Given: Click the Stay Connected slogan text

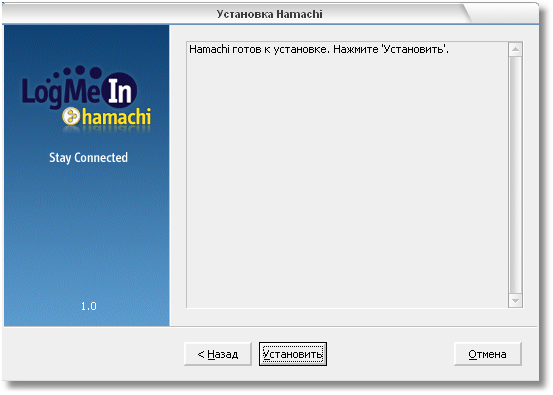Looking at the screenshot, I should coord(88,158).
